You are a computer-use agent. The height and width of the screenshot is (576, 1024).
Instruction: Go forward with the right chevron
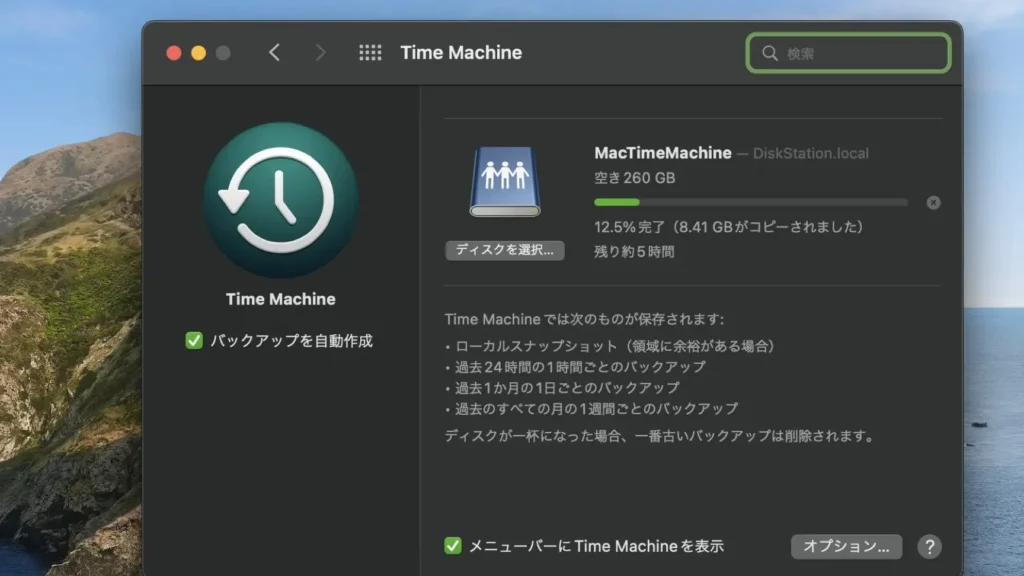(x=320, y=53)
